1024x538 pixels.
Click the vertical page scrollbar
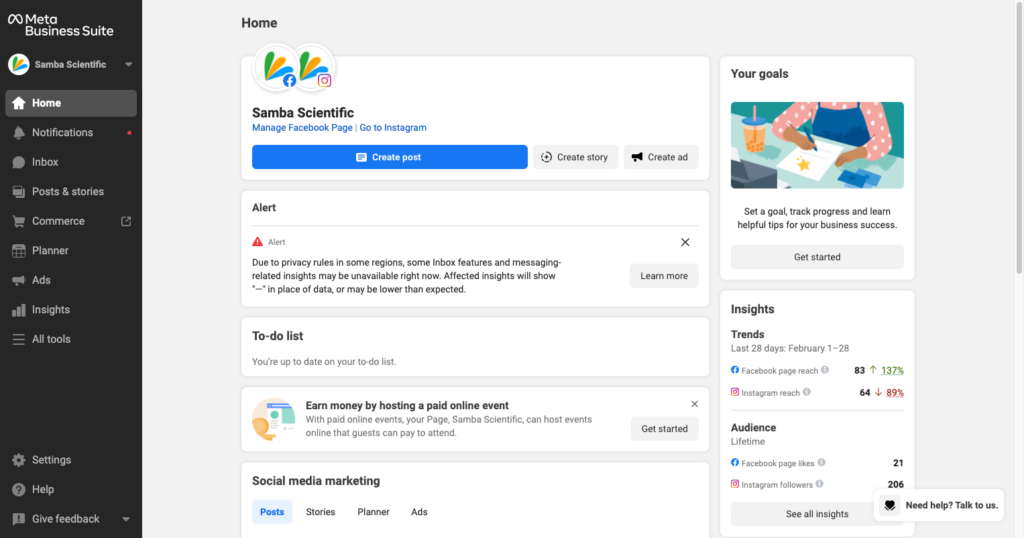click(1019, 137)
